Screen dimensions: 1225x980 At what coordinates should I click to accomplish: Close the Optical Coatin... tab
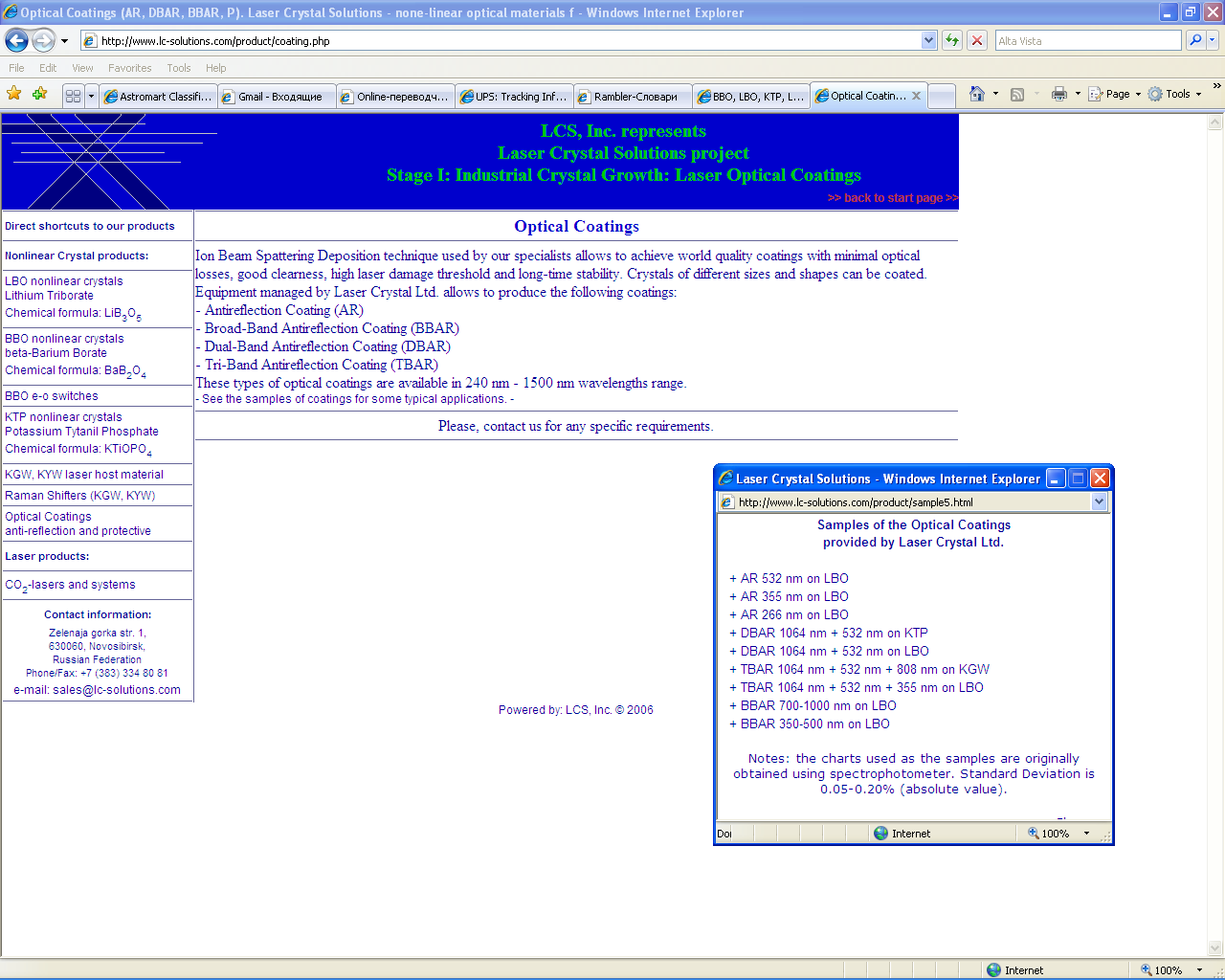[x=916, y=96]
